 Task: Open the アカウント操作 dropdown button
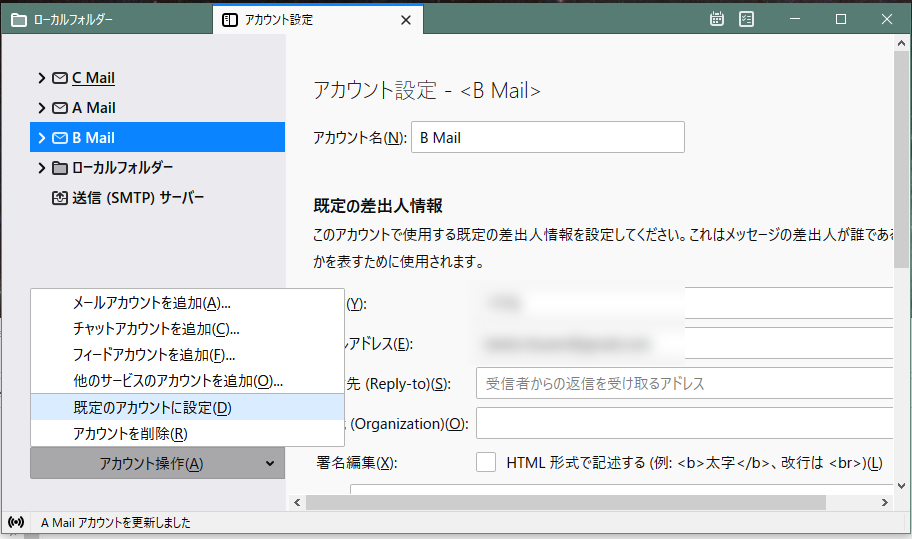tap(157, 463)
